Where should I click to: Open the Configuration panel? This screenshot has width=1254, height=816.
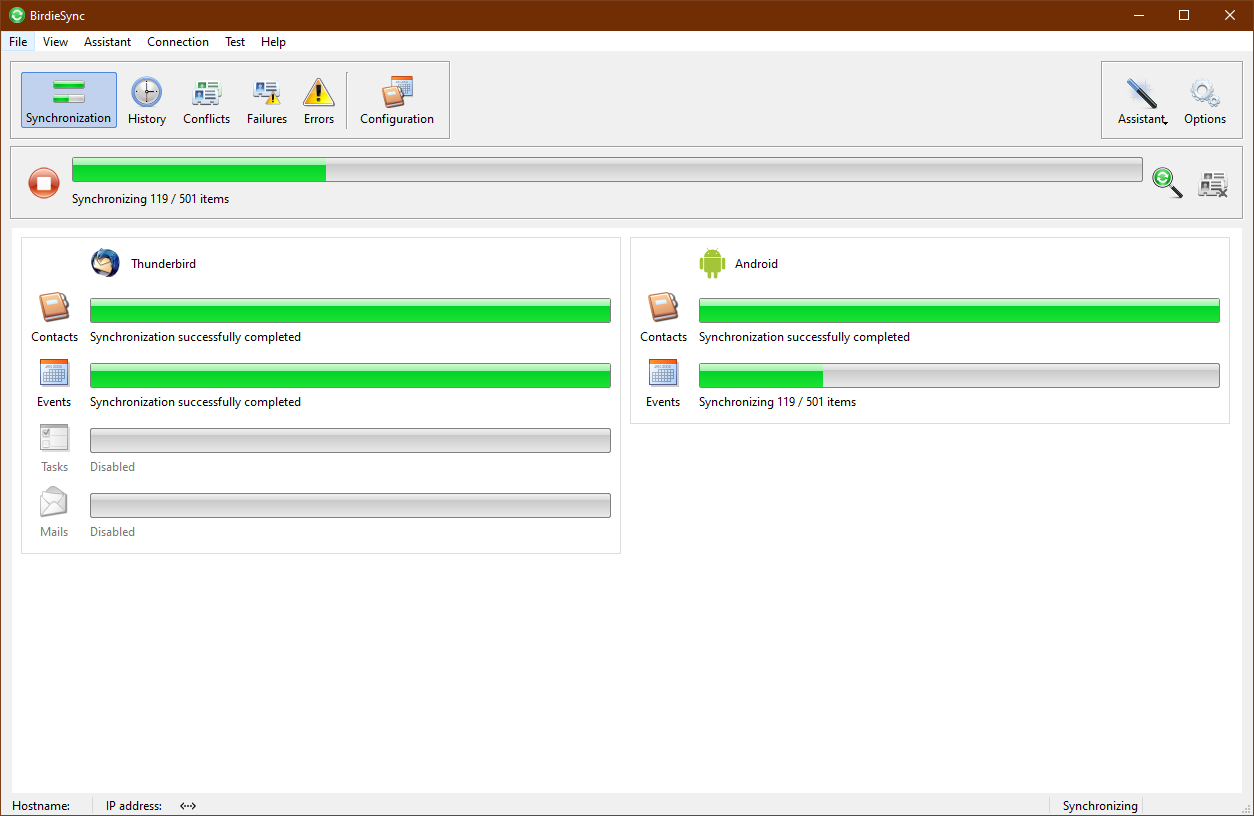click(x=397, y=100)
